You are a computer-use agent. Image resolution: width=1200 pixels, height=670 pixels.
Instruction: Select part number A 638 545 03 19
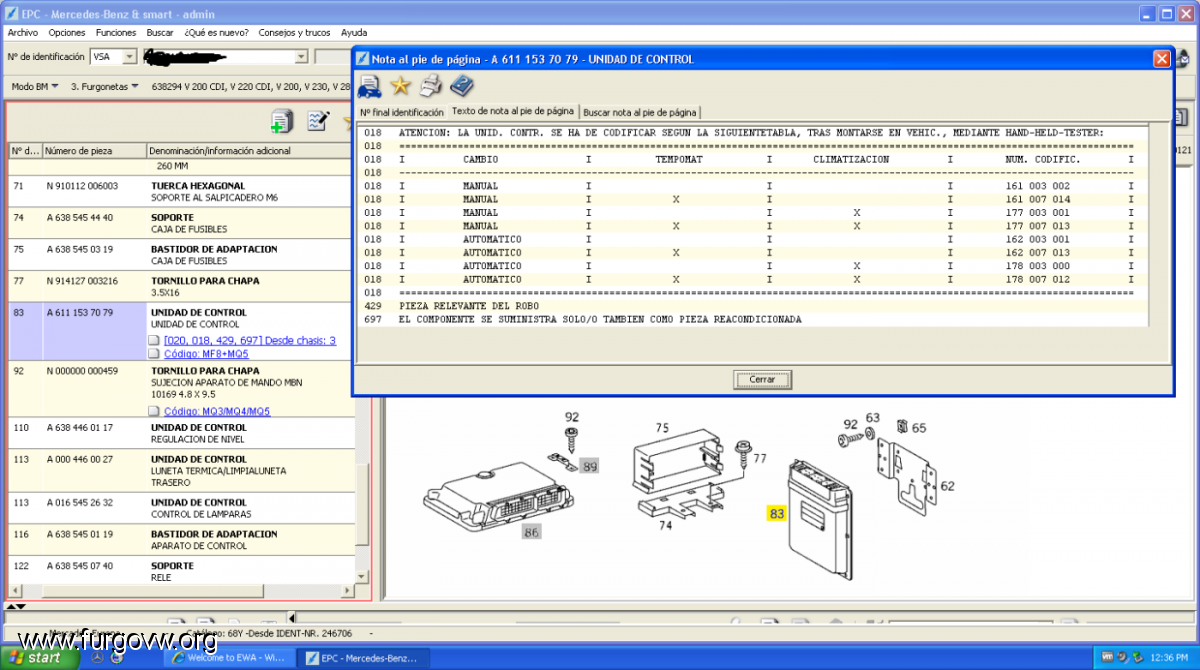pos(80,249)
